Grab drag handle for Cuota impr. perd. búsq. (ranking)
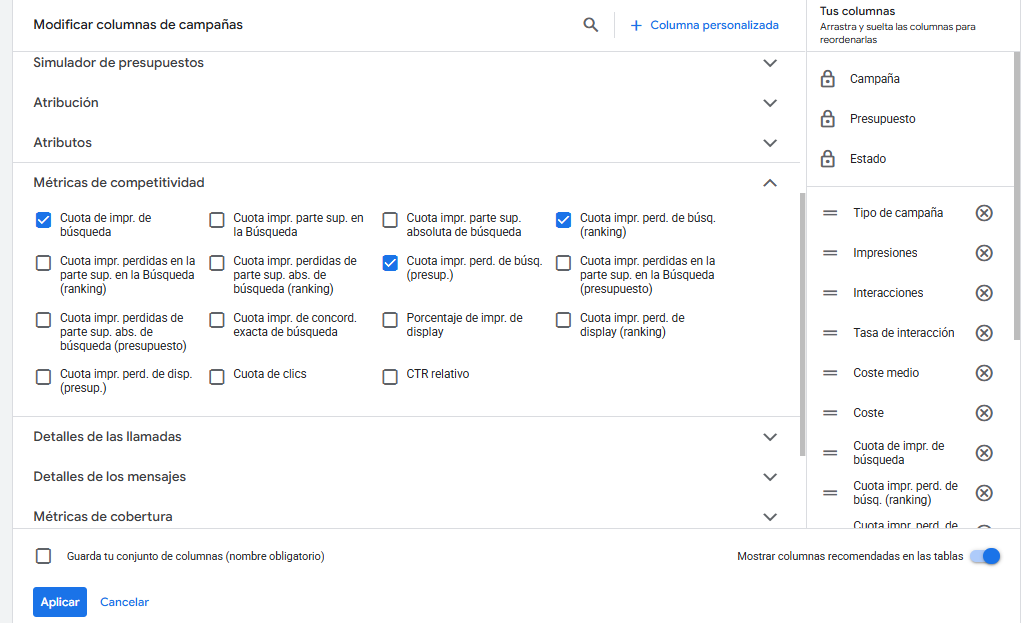Viewport: 1021px width, 623px height. click(x=830, y=493)
